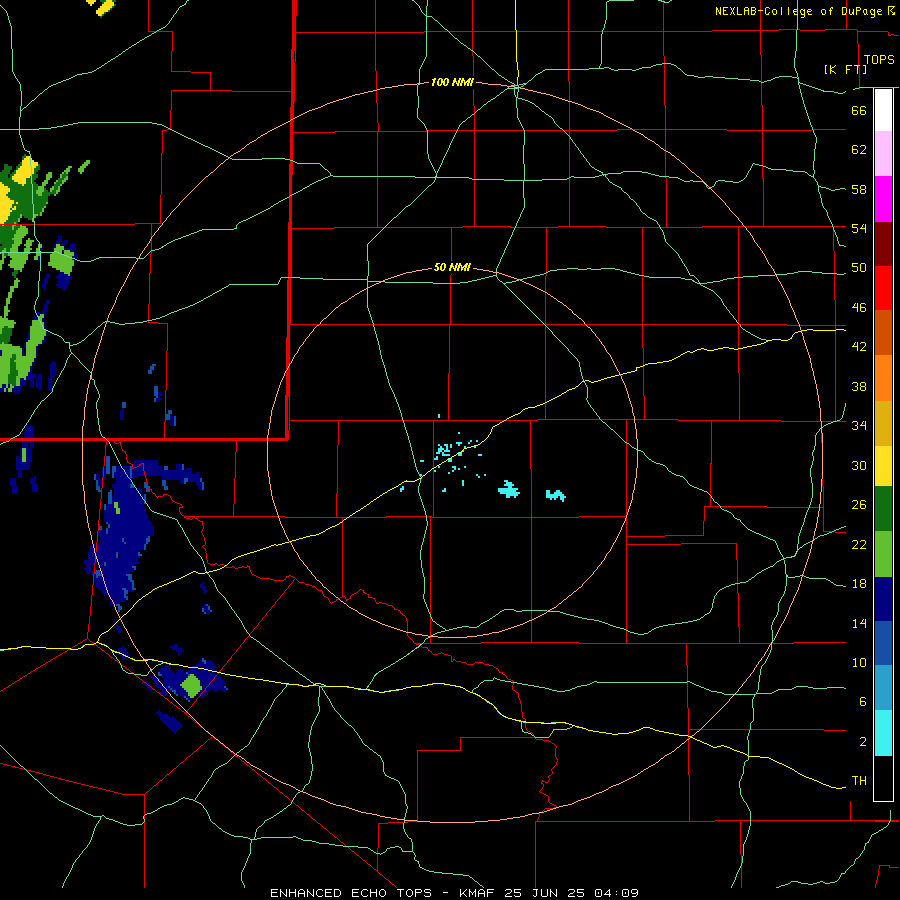Viewport: 900px width, 900px height.
Task: Choose the yellow legend swatch
Action: tap(883, 466)
